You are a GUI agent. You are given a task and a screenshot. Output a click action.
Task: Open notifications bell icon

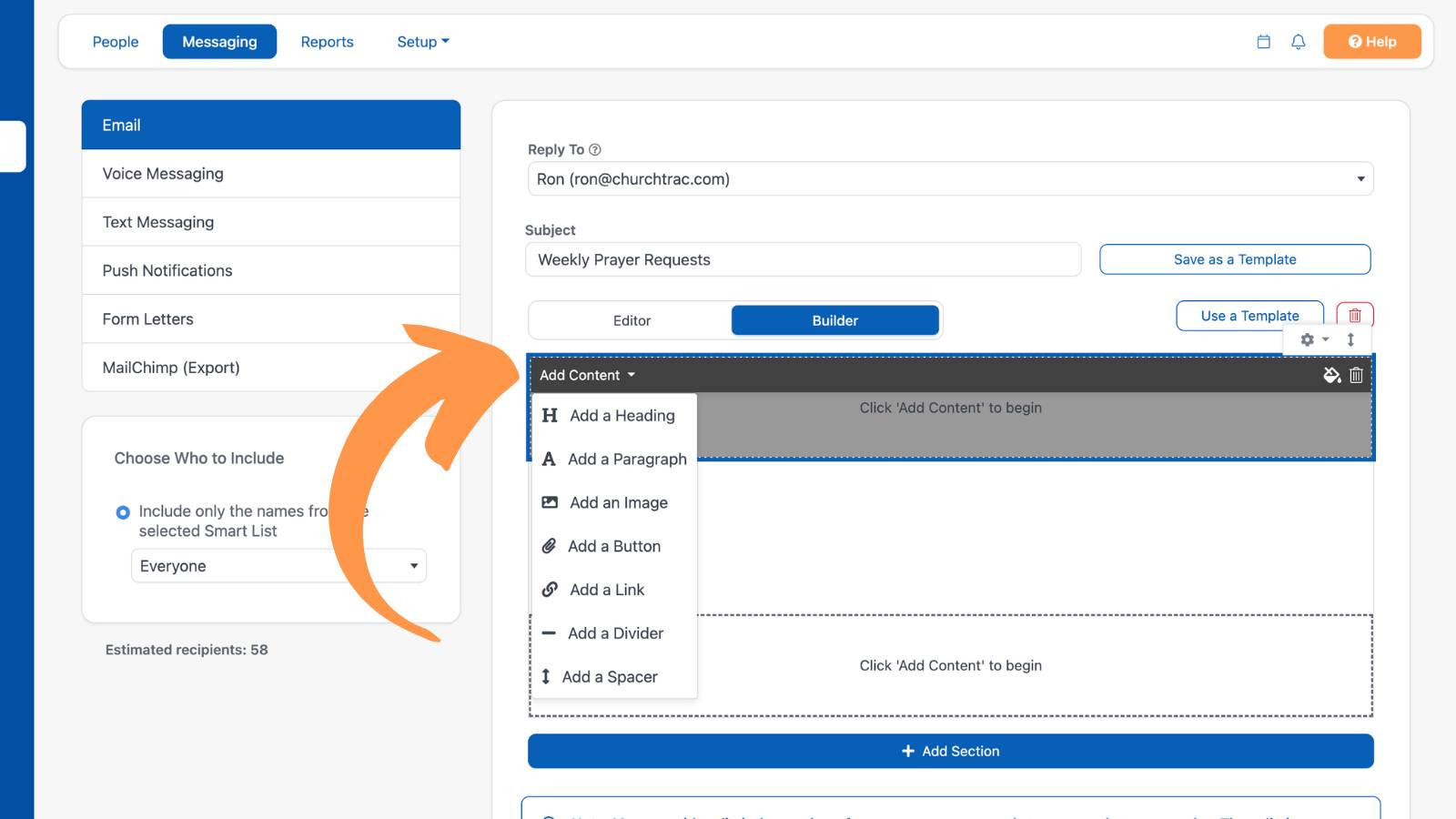1299,42
